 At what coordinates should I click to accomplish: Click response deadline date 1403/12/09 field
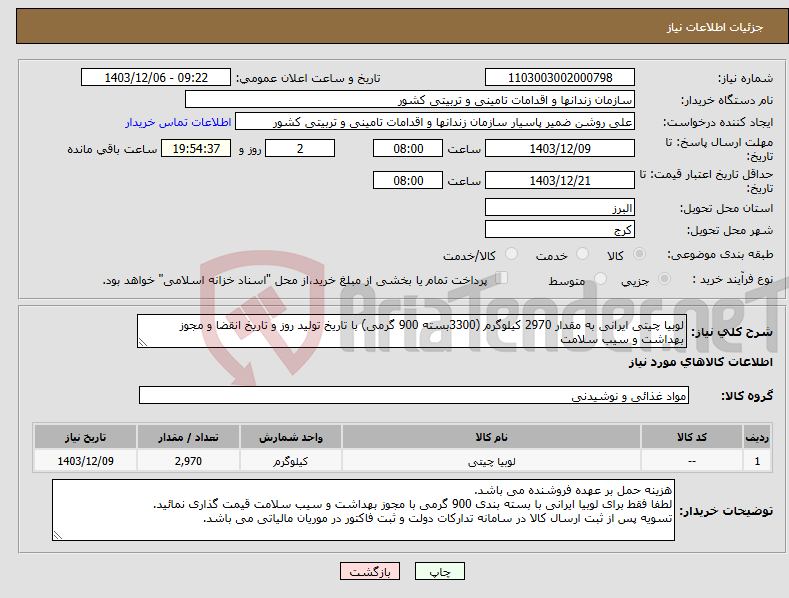tap(560, 148)
